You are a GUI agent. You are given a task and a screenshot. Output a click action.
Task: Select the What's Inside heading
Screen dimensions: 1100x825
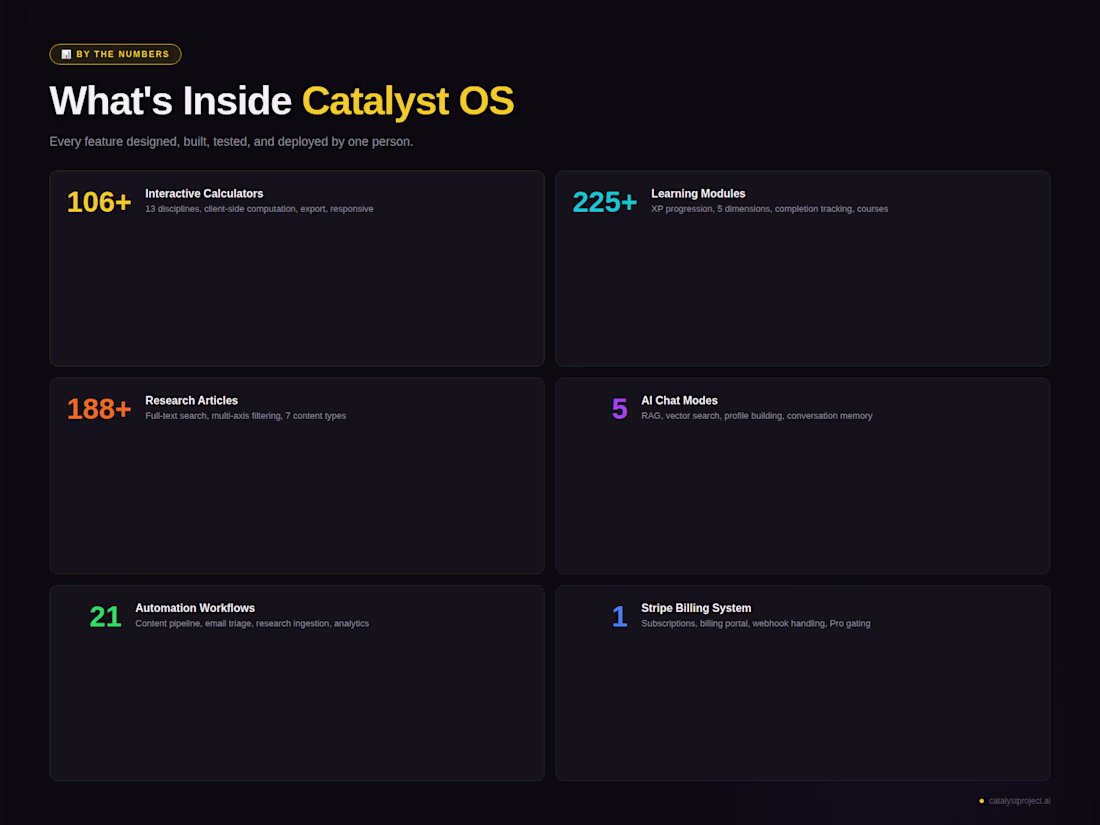click(x=170, y=101)
